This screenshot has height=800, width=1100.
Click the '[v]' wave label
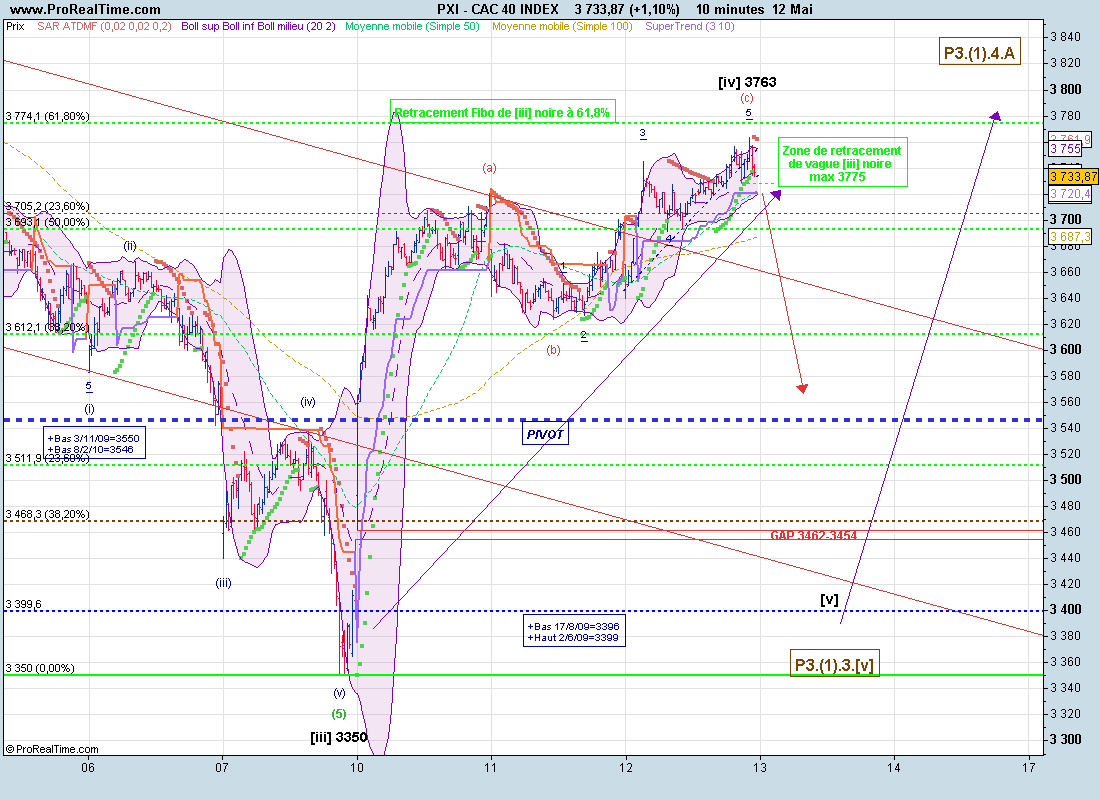[x=829, y=600]
